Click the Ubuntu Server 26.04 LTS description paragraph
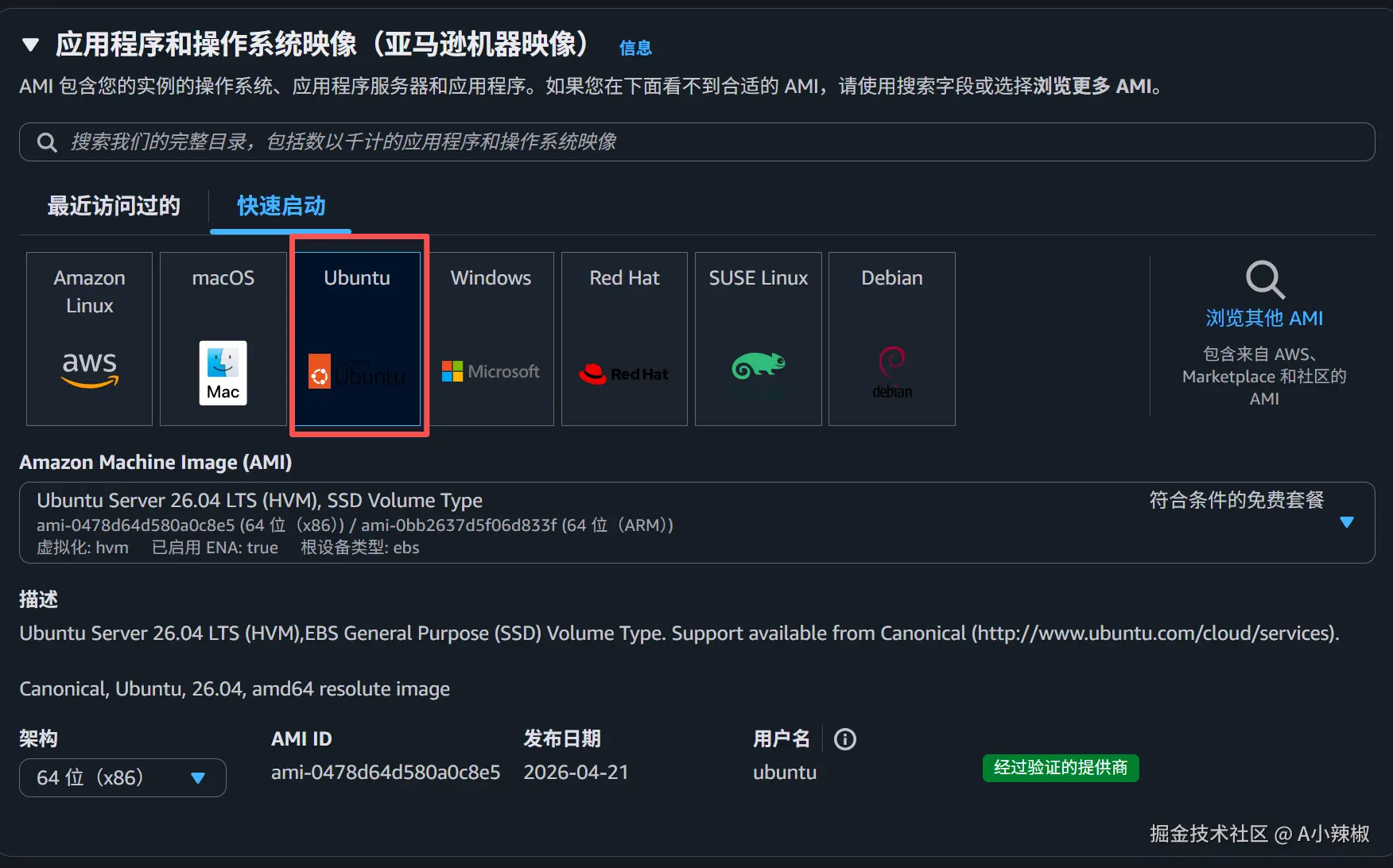The image size is (1393, 868). pos(680,634)
